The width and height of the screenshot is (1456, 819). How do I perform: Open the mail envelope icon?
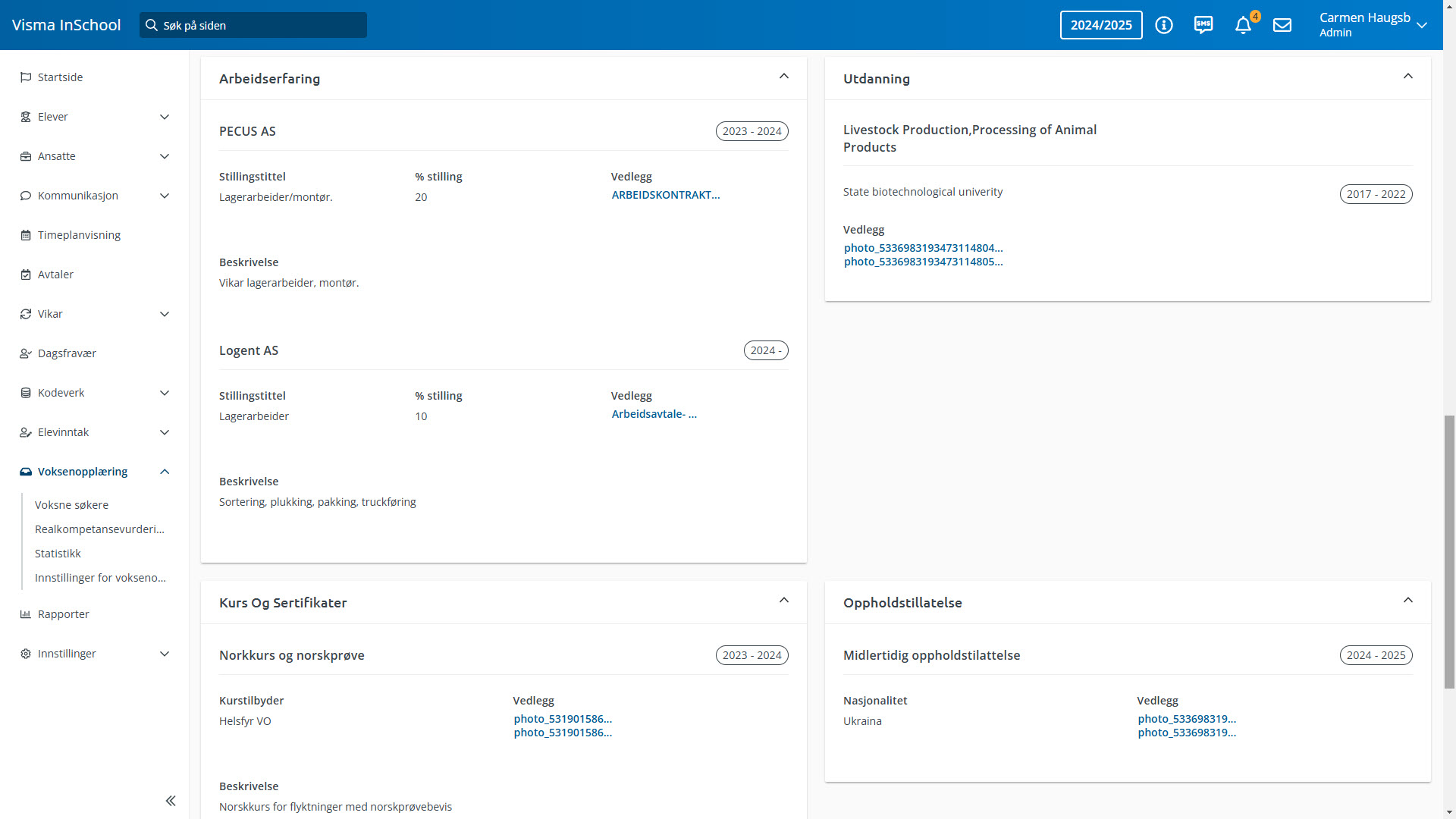tap(1282, 25)
